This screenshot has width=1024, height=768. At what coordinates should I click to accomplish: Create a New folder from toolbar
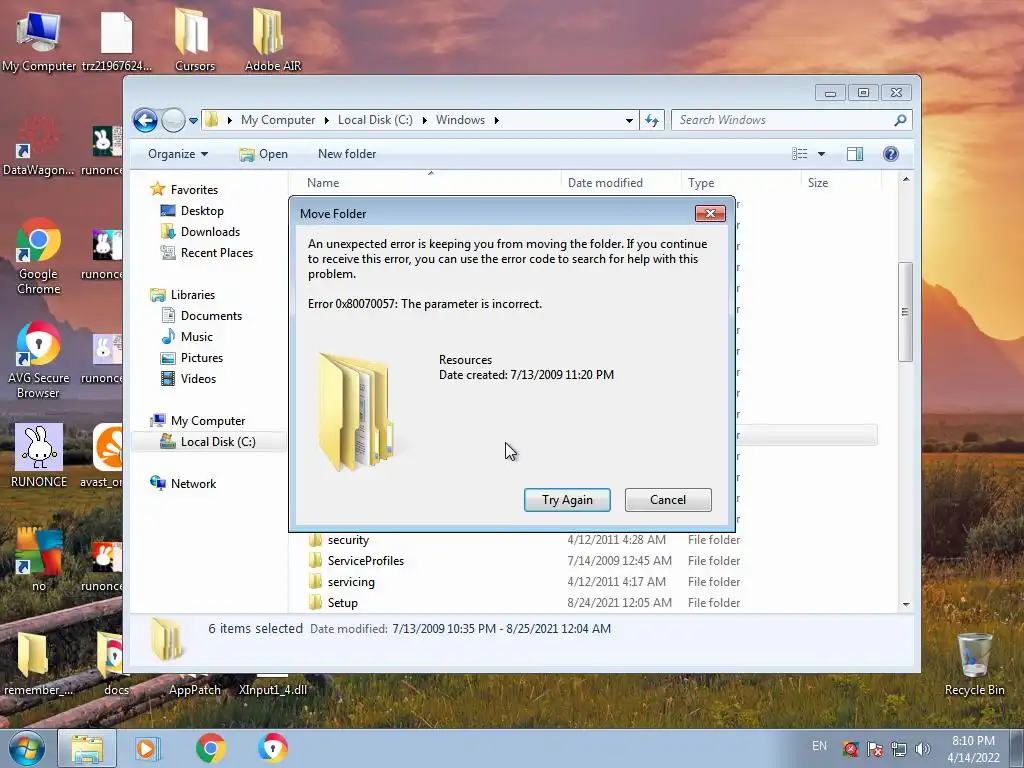pos(347,154)
